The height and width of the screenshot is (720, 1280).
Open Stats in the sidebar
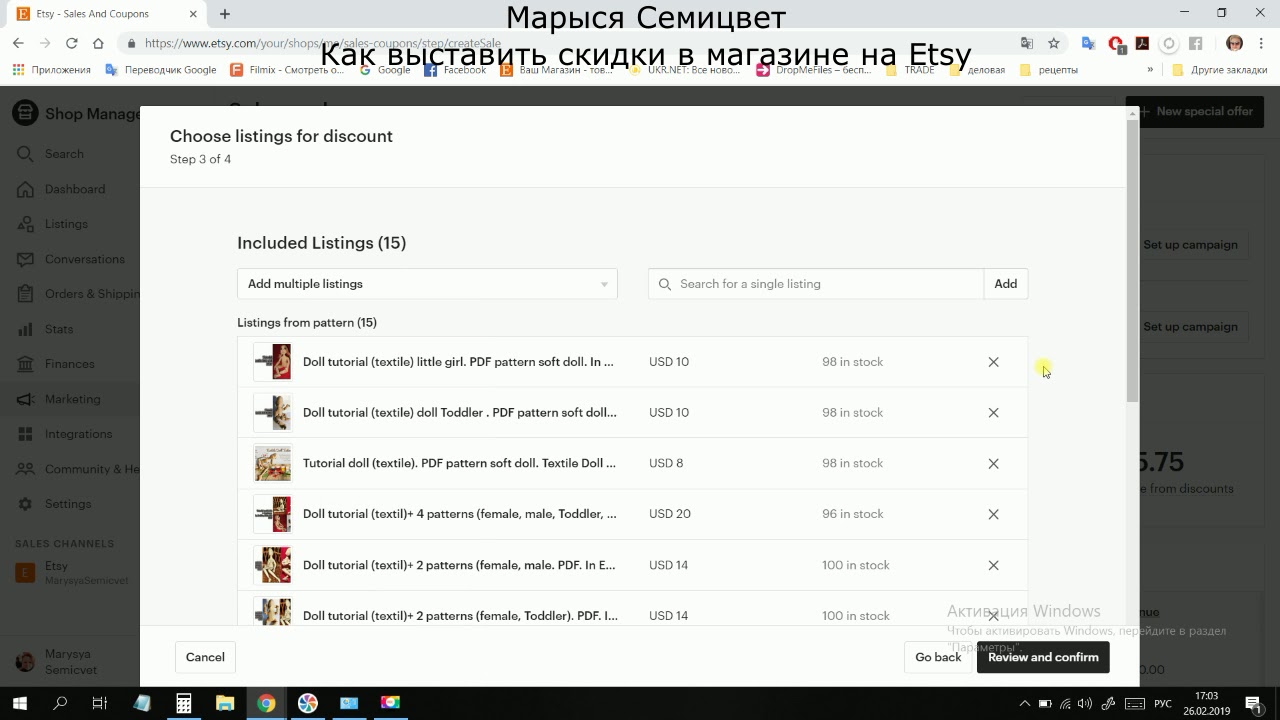coord(59,329)
